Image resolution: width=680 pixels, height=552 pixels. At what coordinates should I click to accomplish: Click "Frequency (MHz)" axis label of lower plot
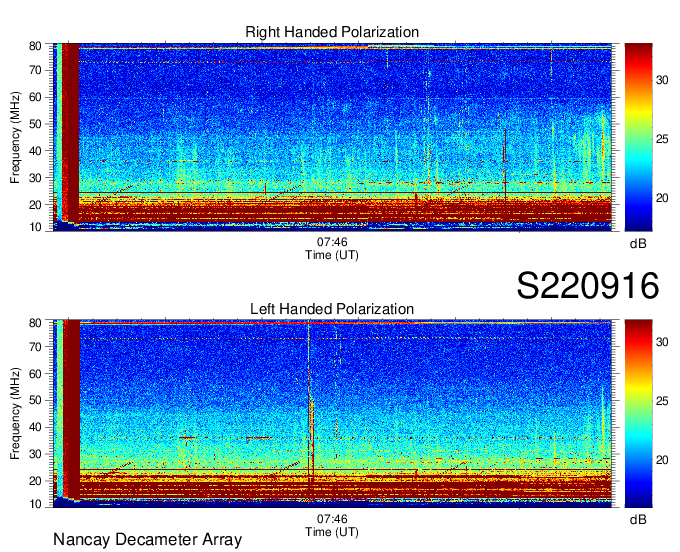tap(15, 414)
